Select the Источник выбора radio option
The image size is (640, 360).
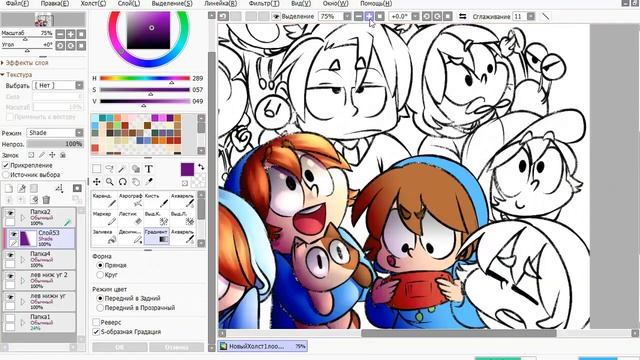(6, 175)
